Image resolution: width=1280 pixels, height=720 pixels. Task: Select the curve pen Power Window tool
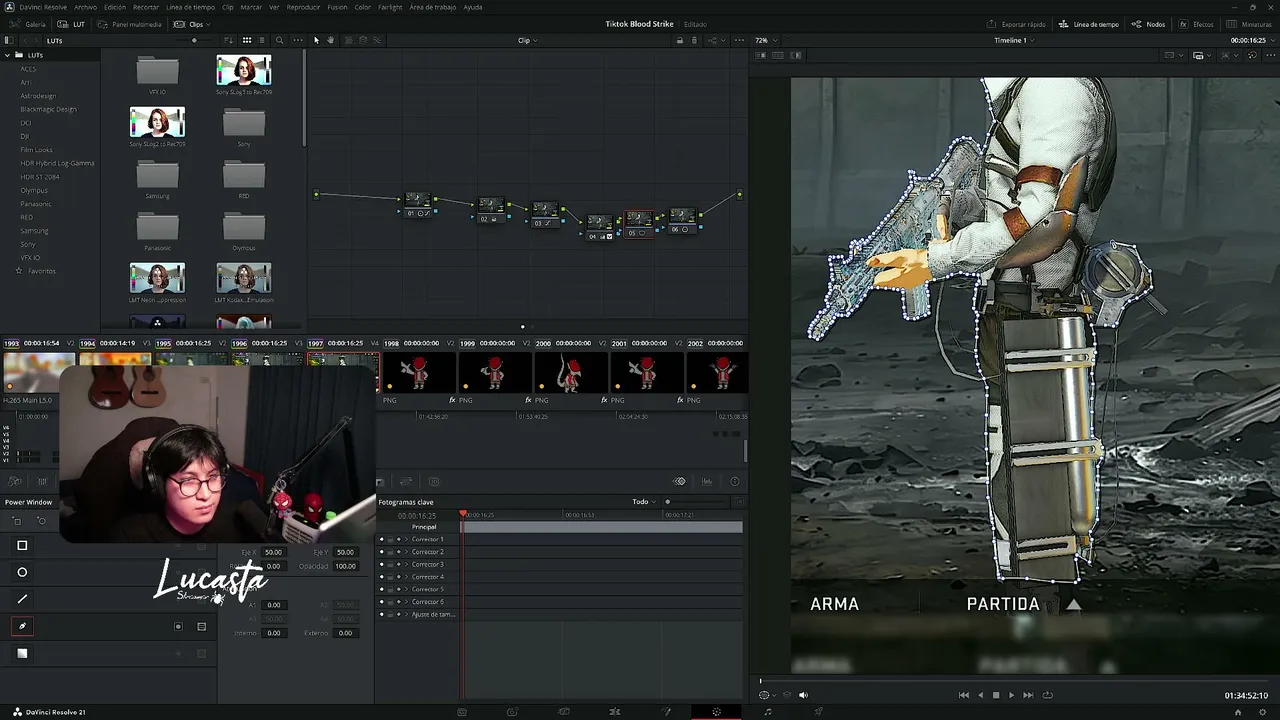pyautogui.click(x=22, y=626)
